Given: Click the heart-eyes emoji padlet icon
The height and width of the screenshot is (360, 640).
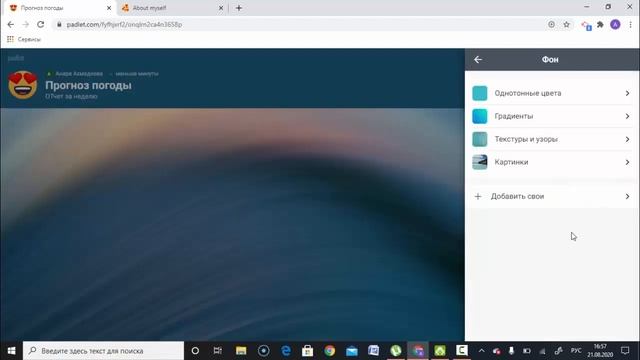Looking at the screenshot, I should (x=23, y=84).
